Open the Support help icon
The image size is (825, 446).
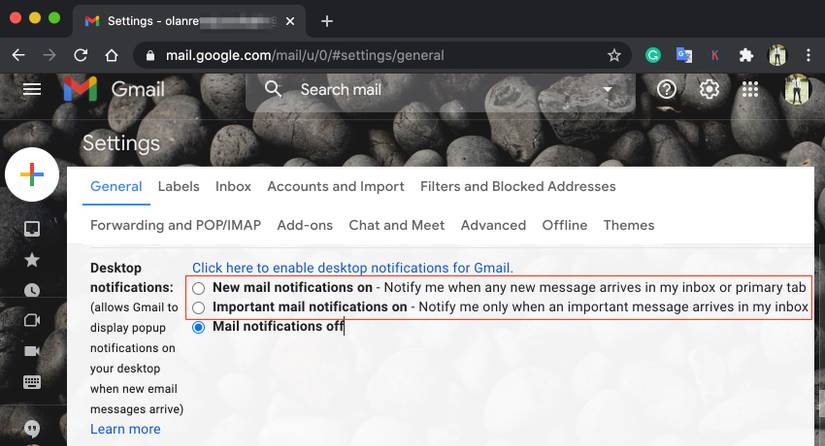pyautogui.click(x=666, y=89)
